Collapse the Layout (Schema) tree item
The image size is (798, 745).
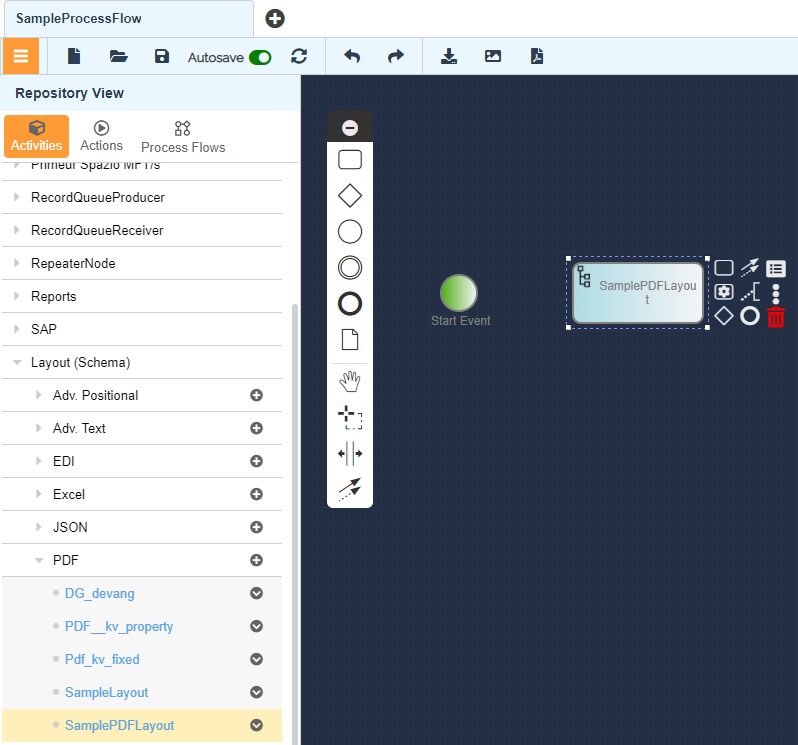coord(17,362)
